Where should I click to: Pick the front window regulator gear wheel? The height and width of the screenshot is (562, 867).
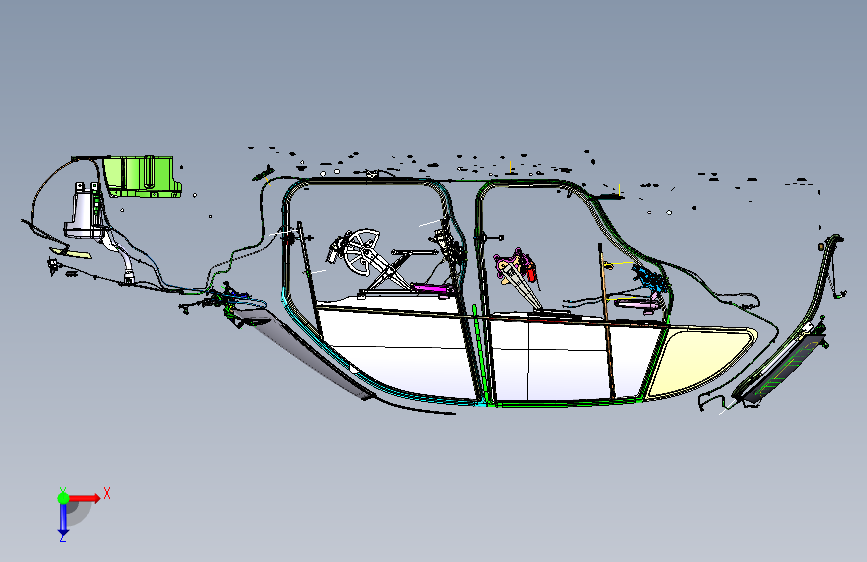pyautogui.click(x=362, y=252)
